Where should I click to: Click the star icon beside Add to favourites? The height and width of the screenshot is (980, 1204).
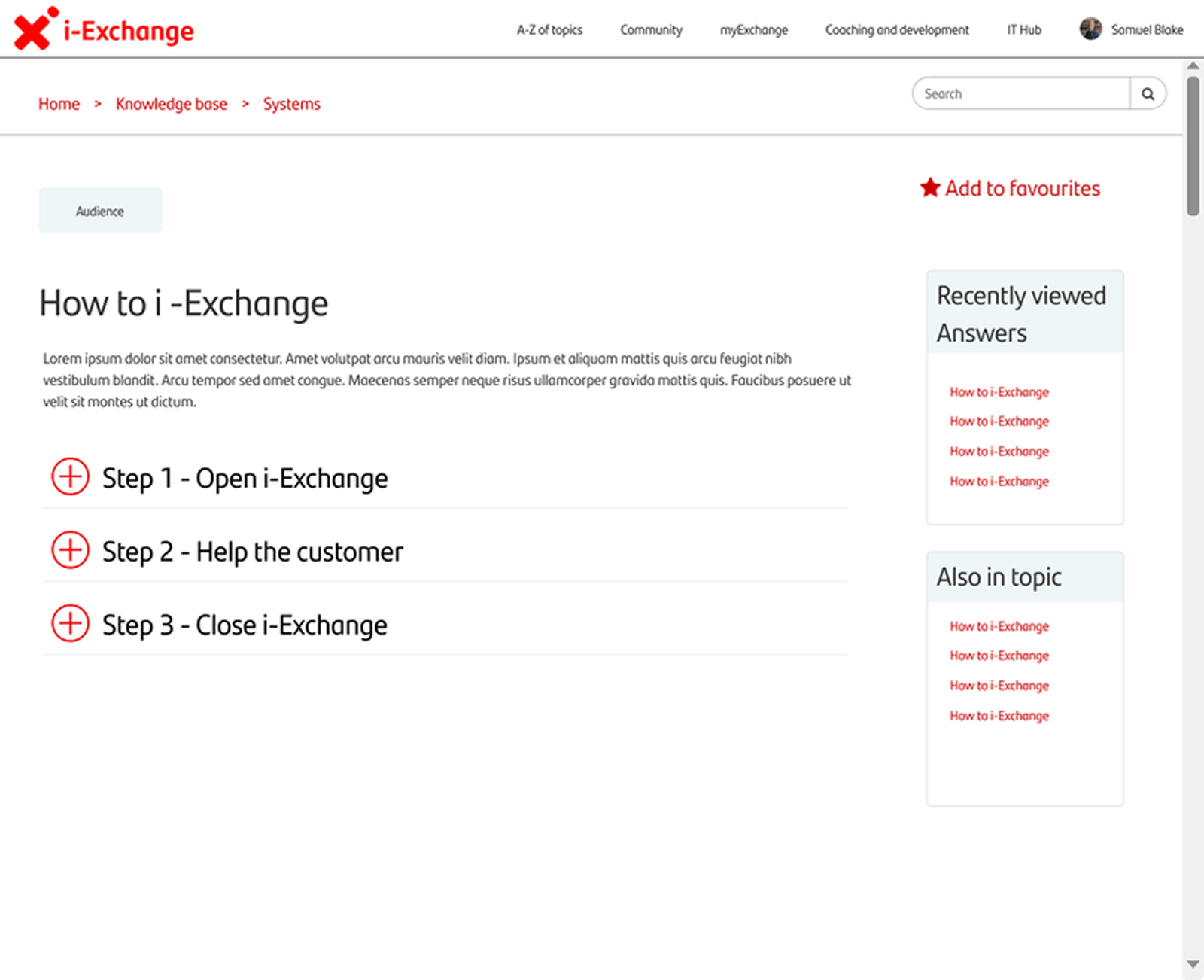[930, 187]
